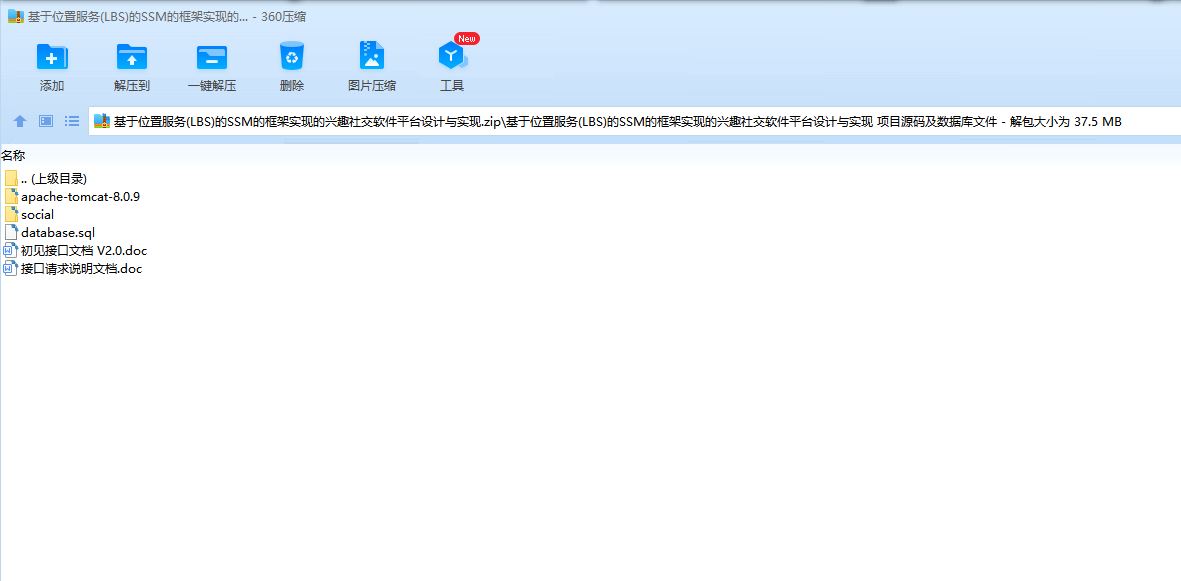This screenshot has height=581, width=1181.
Task: Click the archive icon in address bar
Action: tap(102, 121)
